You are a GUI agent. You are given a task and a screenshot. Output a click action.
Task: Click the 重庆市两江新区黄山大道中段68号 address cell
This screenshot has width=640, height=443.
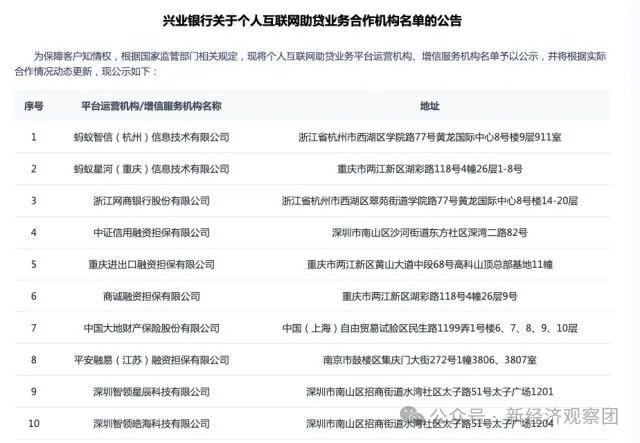(429, 265)
